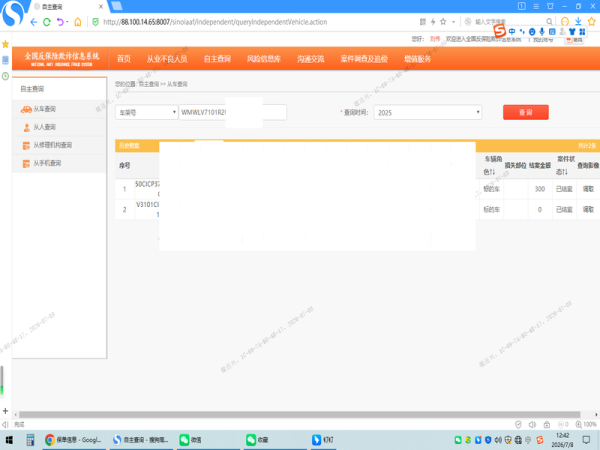Click the green site security shield icon

click(96, 22)
